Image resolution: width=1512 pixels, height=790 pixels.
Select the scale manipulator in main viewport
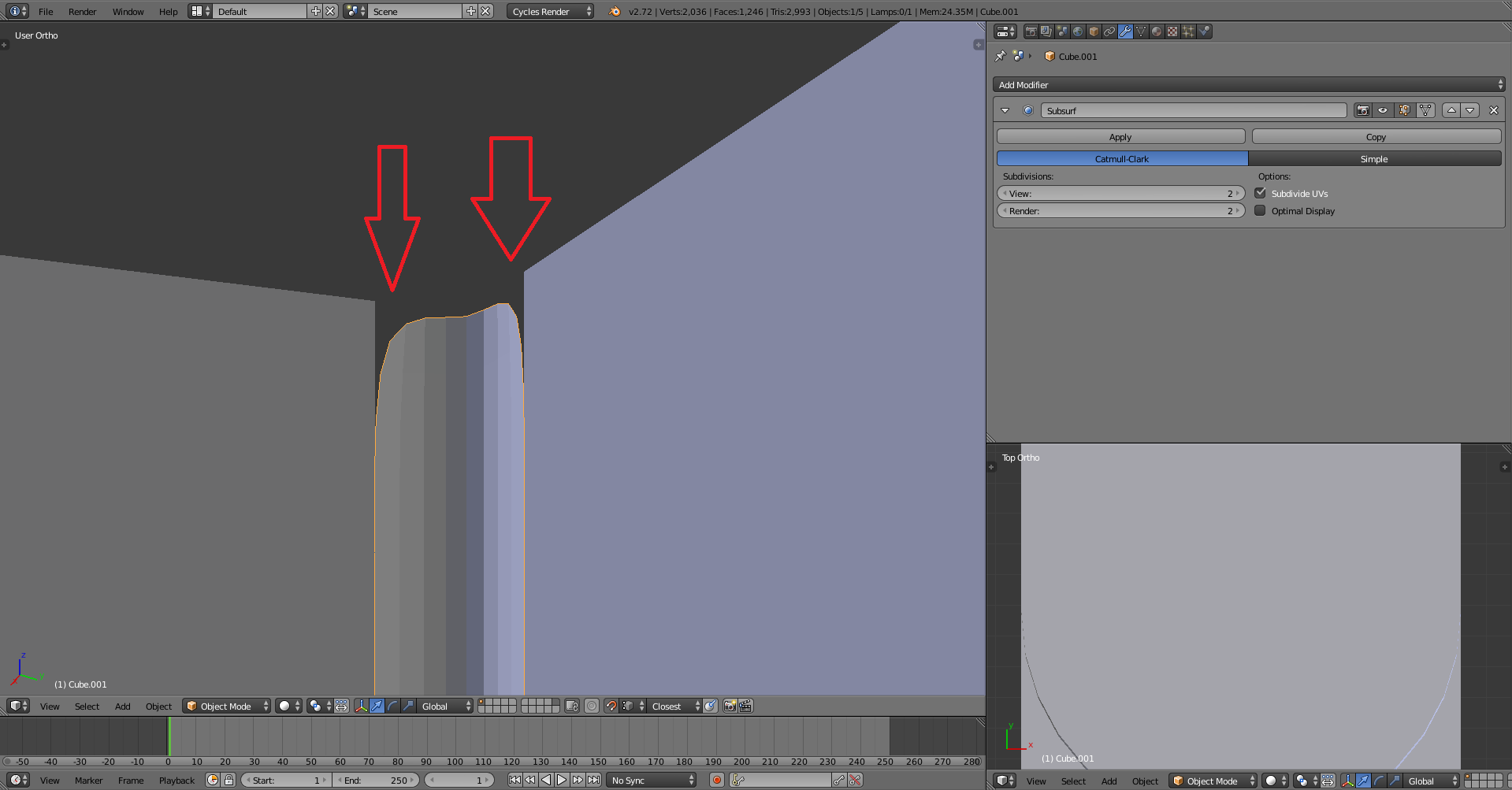(x=408, y=706)
